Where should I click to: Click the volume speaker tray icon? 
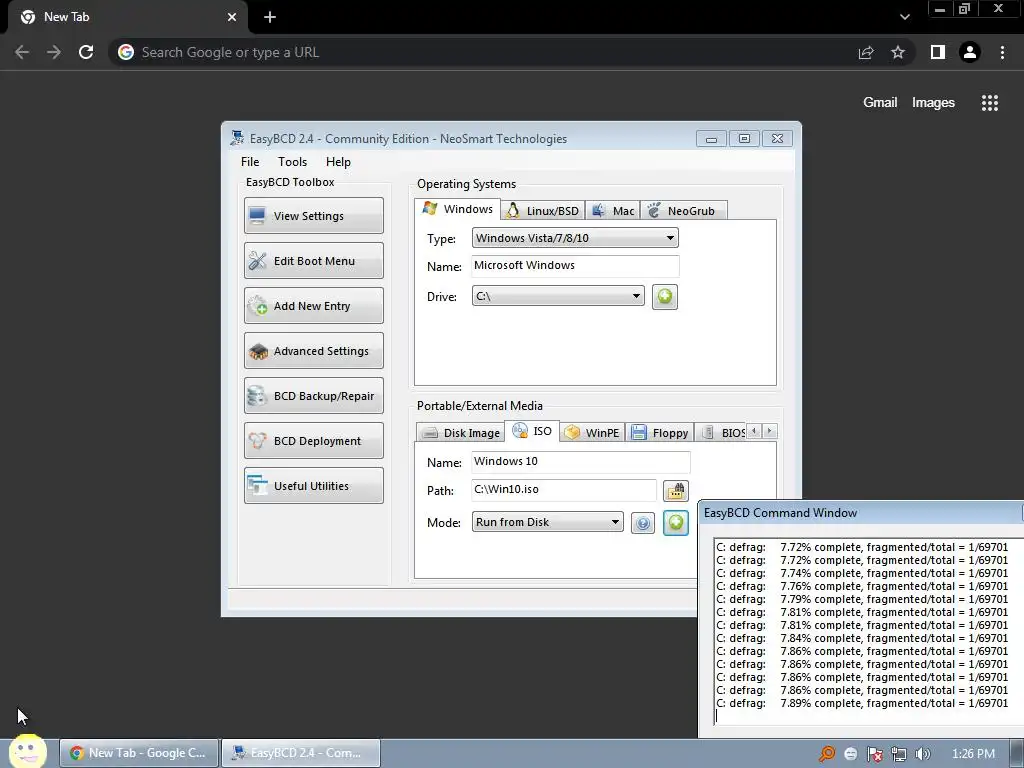click(922, 754)
